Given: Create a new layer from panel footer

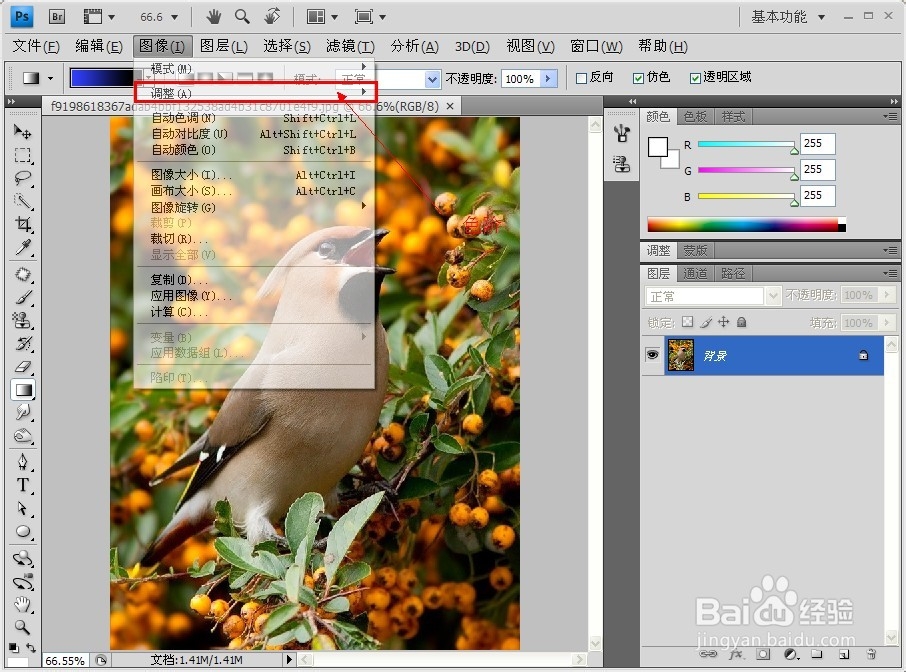Looking at the screenshot, I should (x=844, y=654).
